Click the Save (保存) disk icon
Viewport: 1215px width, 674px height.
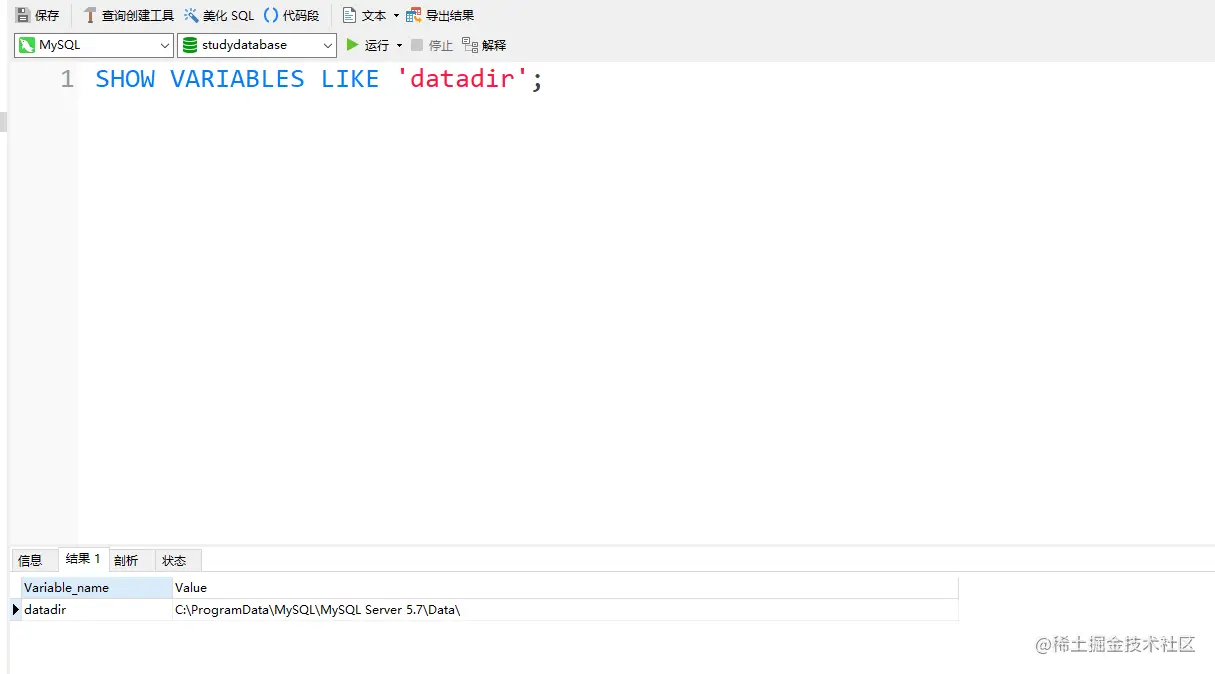pyautogui.click(x=23, y=15)
